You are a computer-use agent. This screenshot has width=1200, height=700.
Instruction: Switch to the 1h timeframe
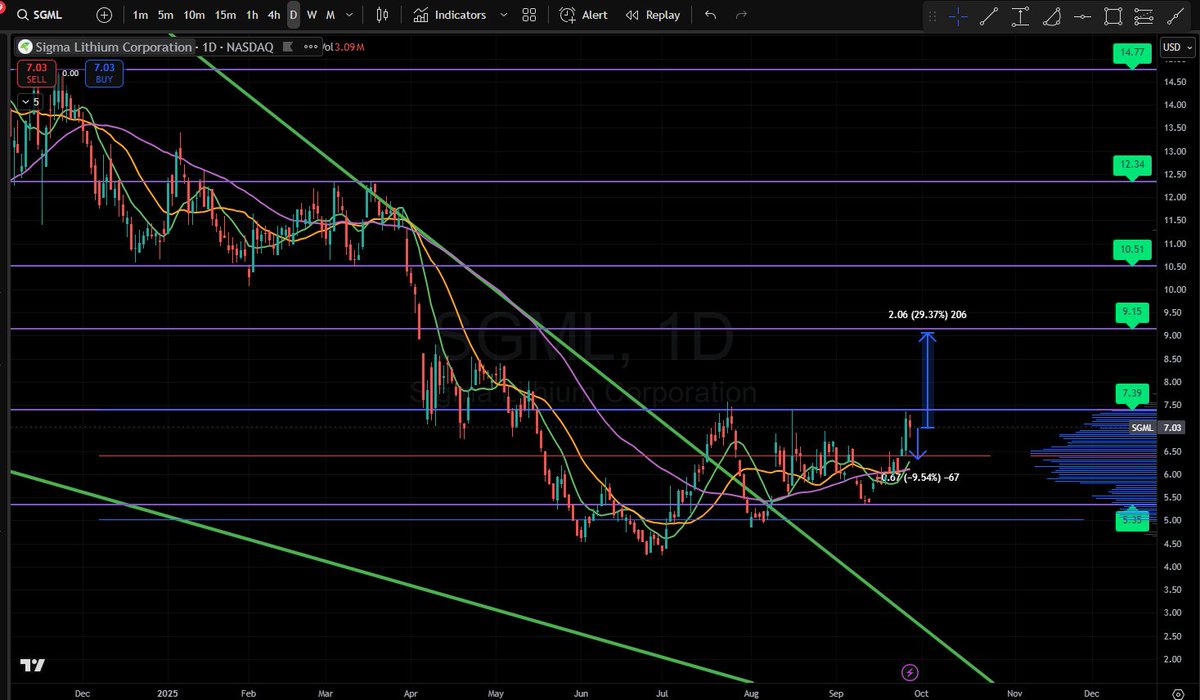252,15
